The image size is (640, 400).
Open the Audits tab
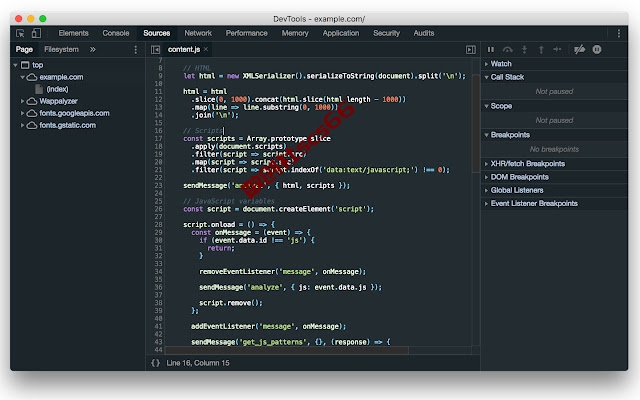pos(424,33)
